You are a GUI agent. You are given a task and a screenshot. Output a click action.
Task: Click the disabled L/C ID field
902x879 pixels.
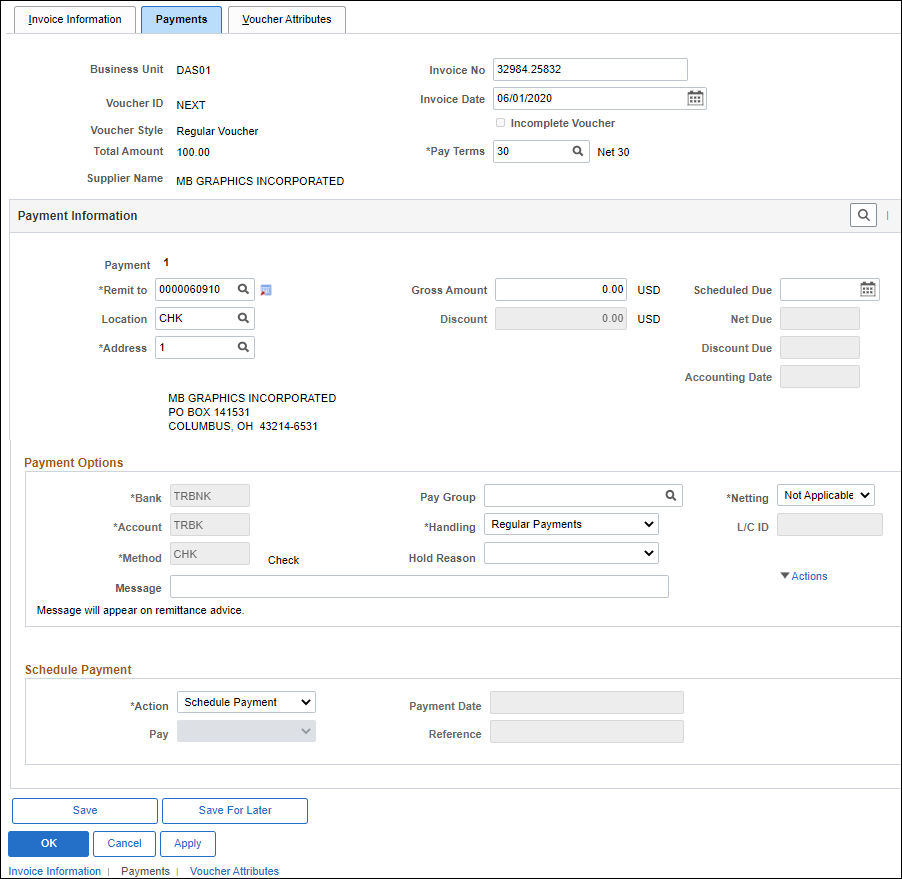830,525
